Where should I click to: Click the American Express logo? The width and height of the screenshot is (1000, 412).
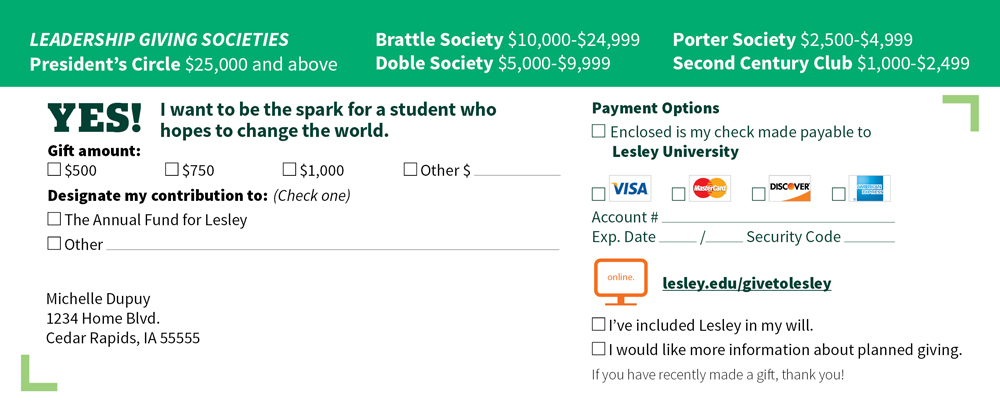[x=869, y=189]
